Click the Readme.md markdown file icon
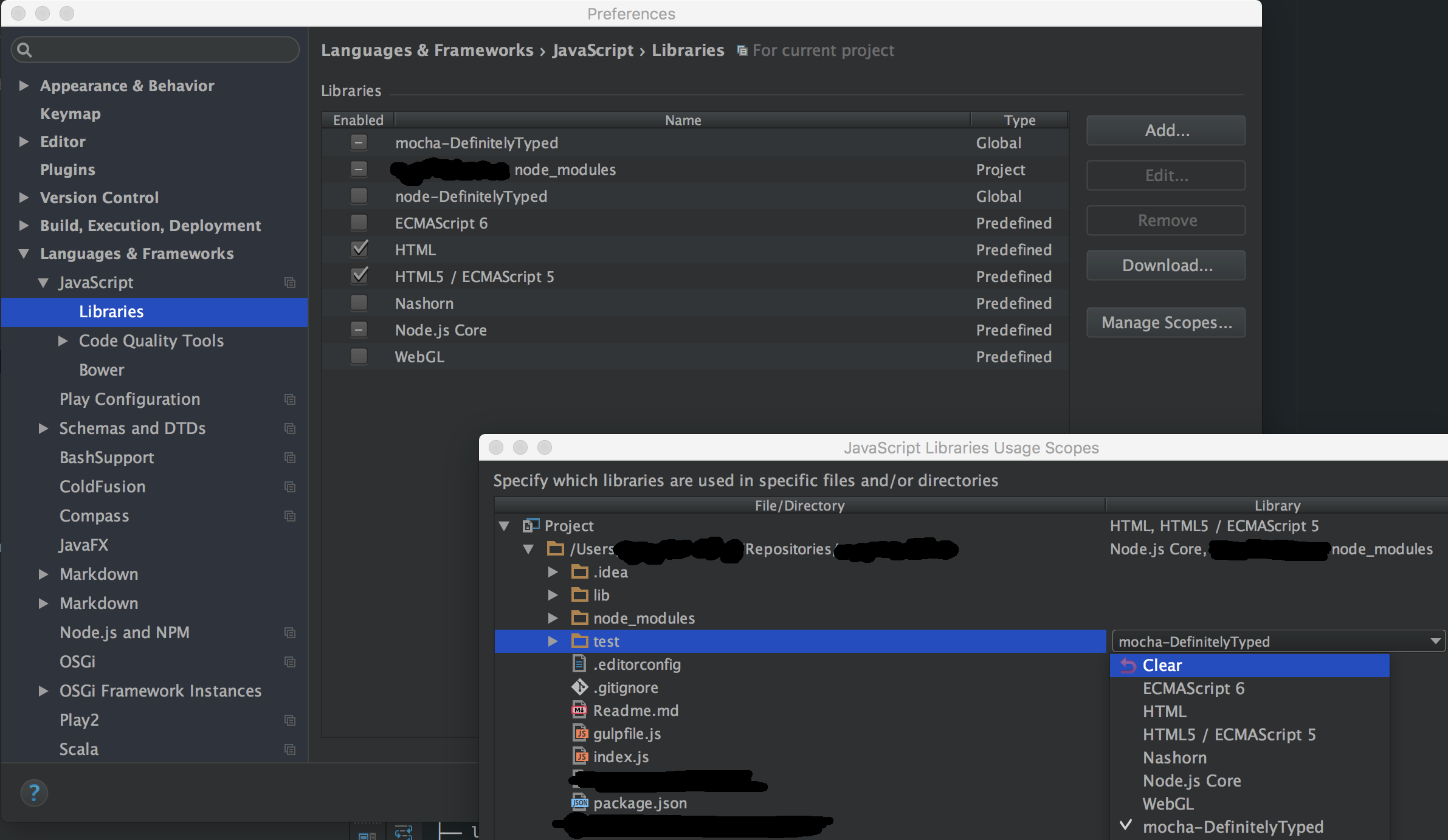Screen dimensions: 1448x840 point(580,711)
